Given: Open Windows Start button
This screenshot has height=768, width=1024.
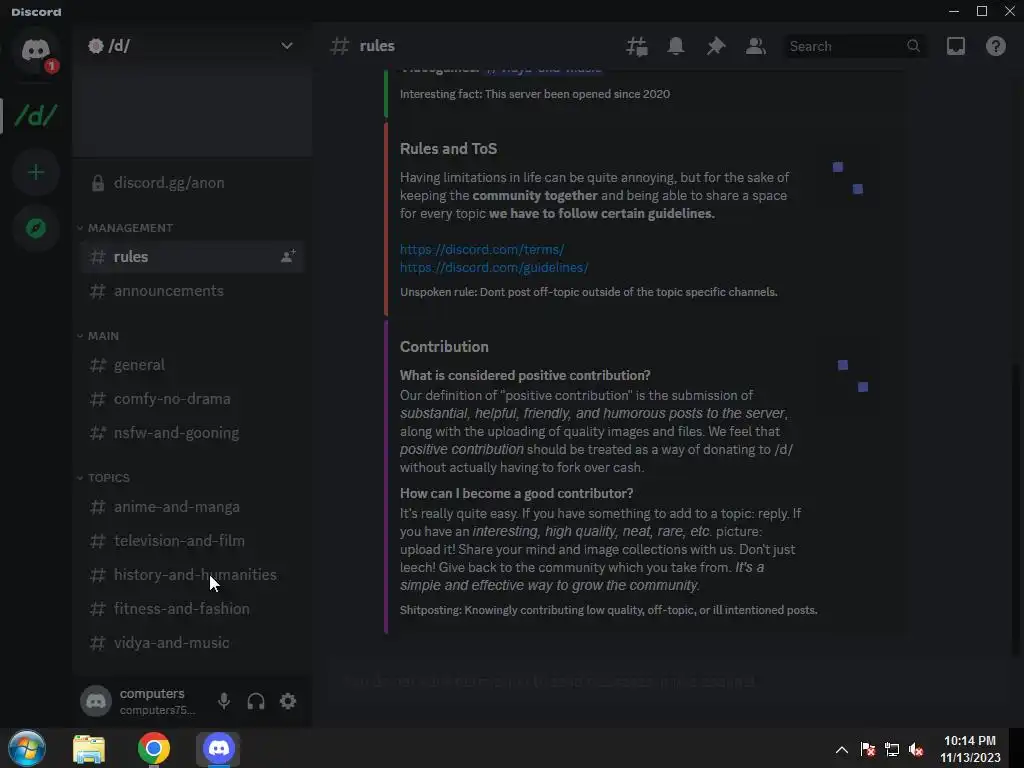Looking at the screenshot, I should pos(27,748).
